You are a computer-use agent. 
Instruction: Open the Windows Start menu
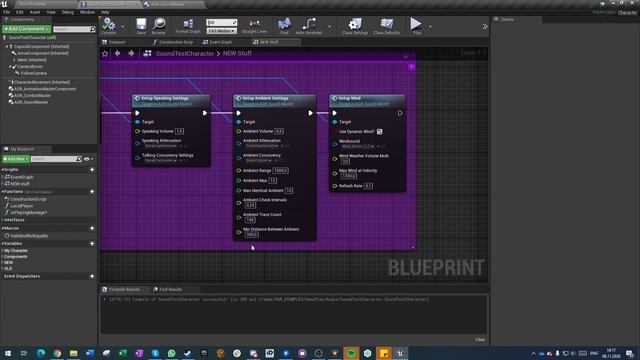click(8, 353)
